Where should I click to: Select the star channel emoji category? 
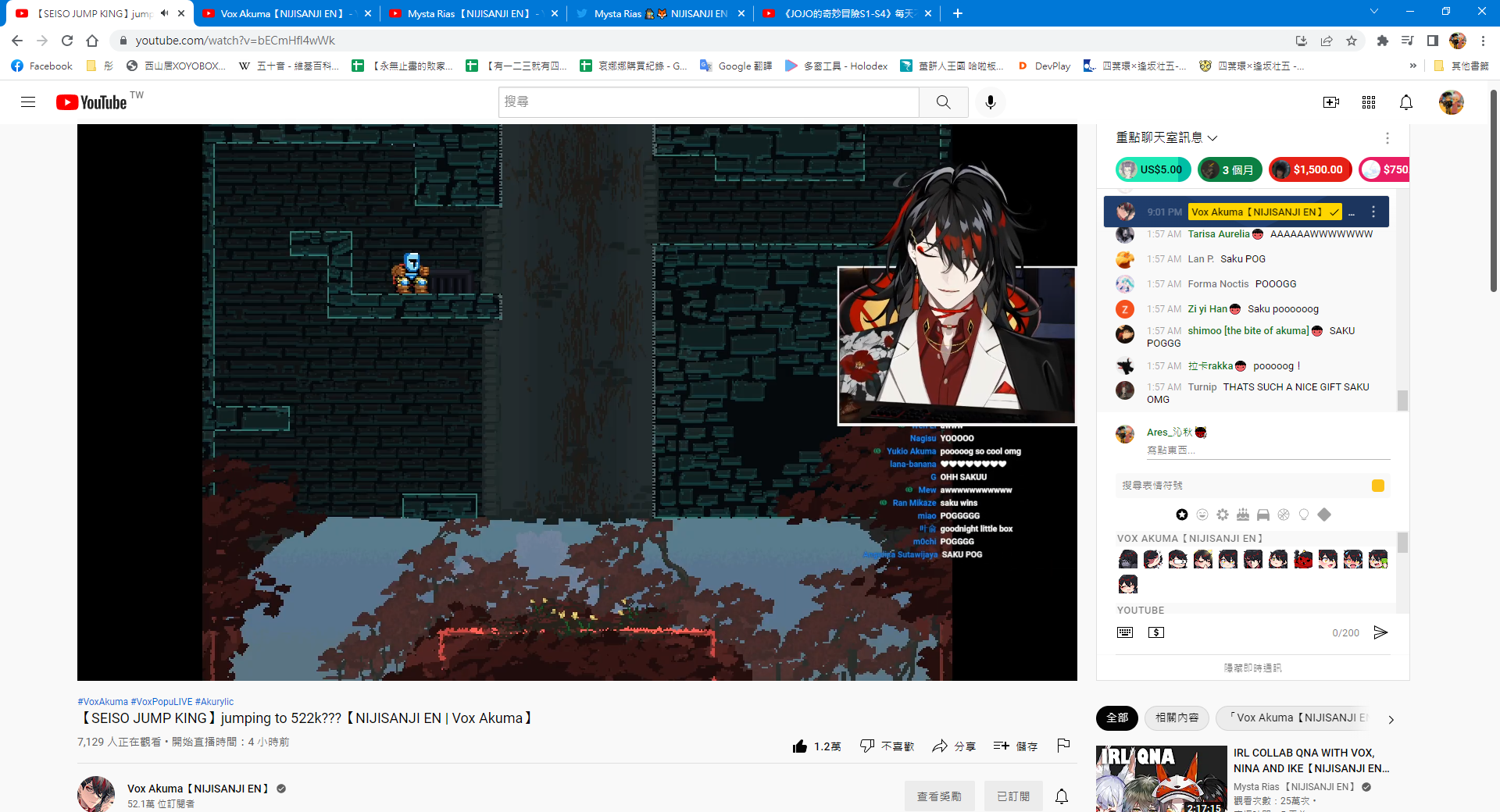tap(1182, 515)
